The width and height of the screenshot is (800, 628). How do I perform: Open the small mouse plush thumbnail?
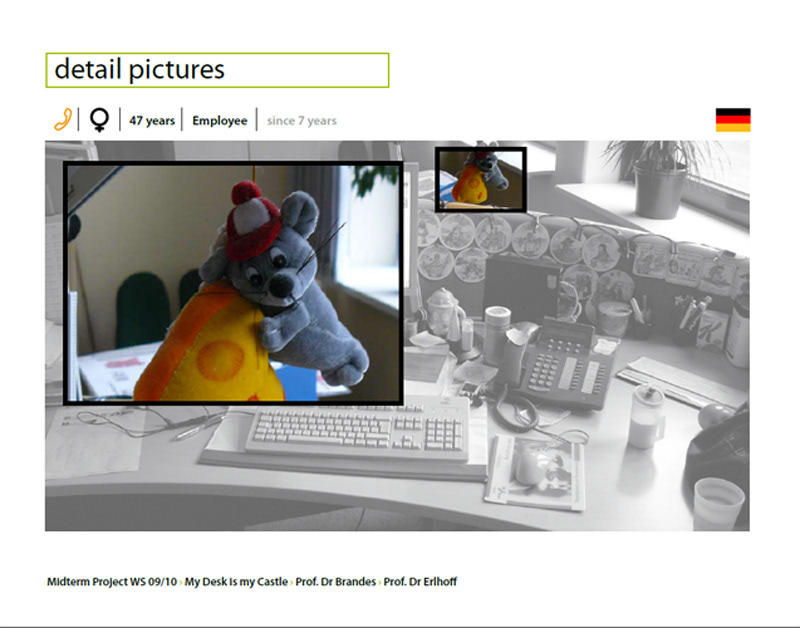coord(481,180)
